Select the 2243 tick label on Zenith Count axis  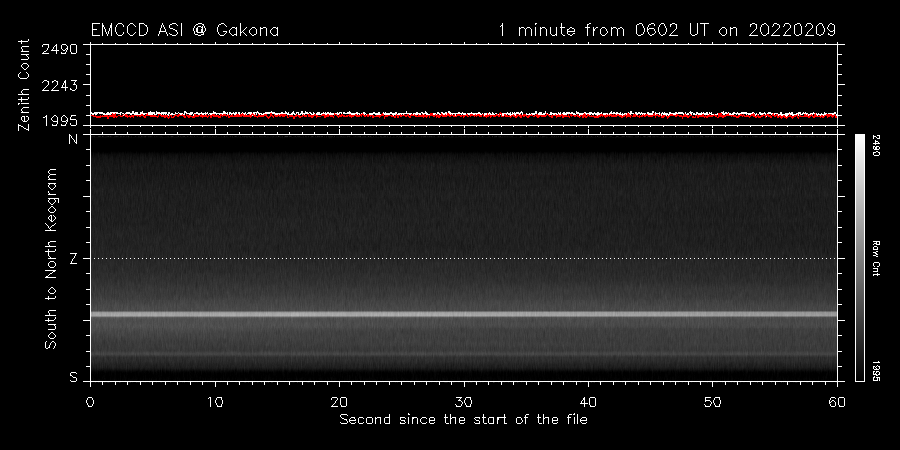(60, 85)
